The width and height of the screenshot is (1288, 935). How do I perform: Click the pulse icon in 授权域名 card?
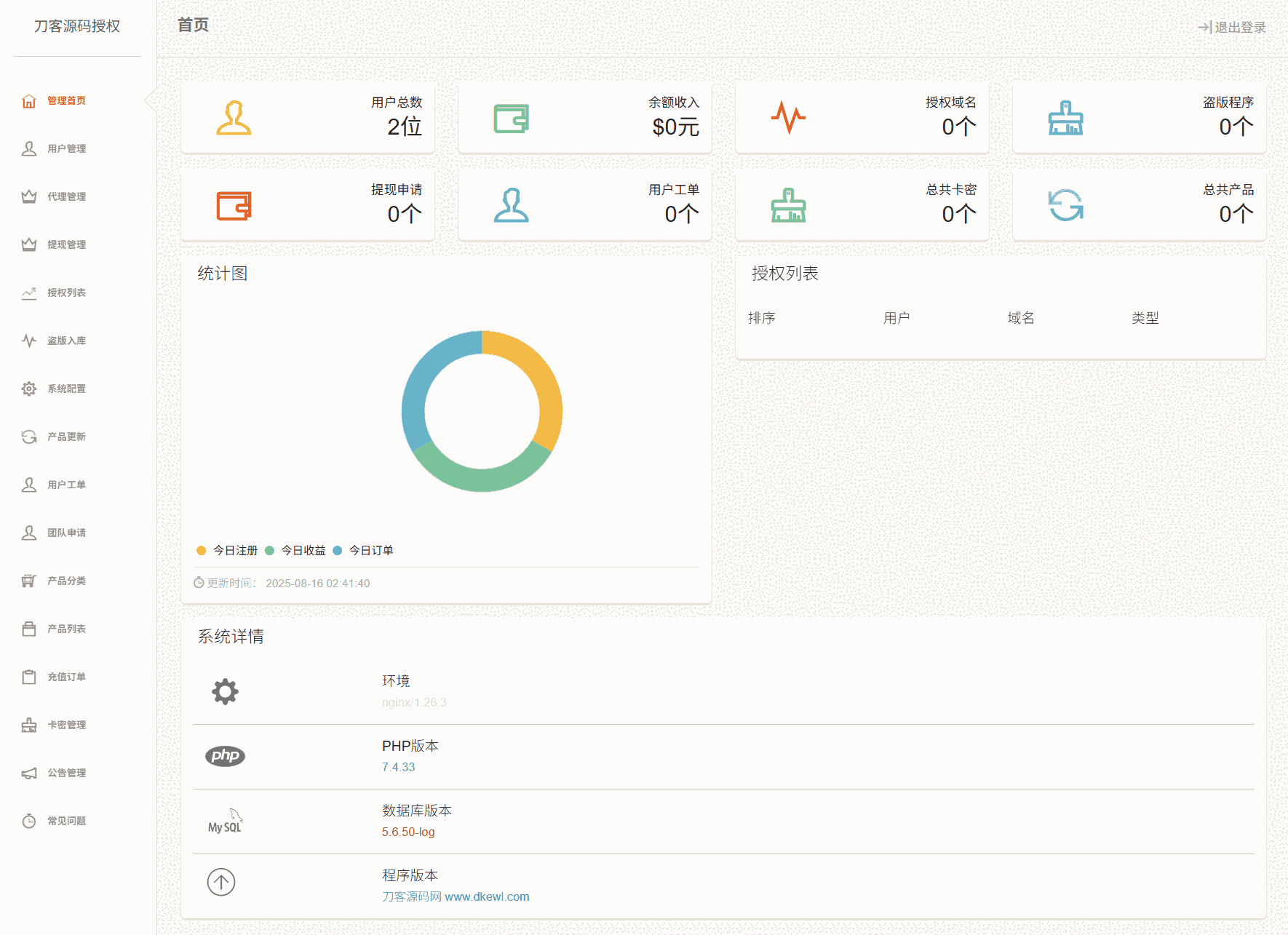click(x=788, y=118)
